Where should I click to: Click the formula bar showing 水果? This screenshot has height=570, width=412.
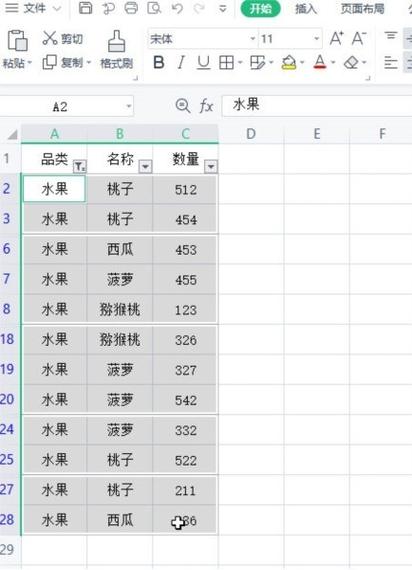click(x=317, y=105)
